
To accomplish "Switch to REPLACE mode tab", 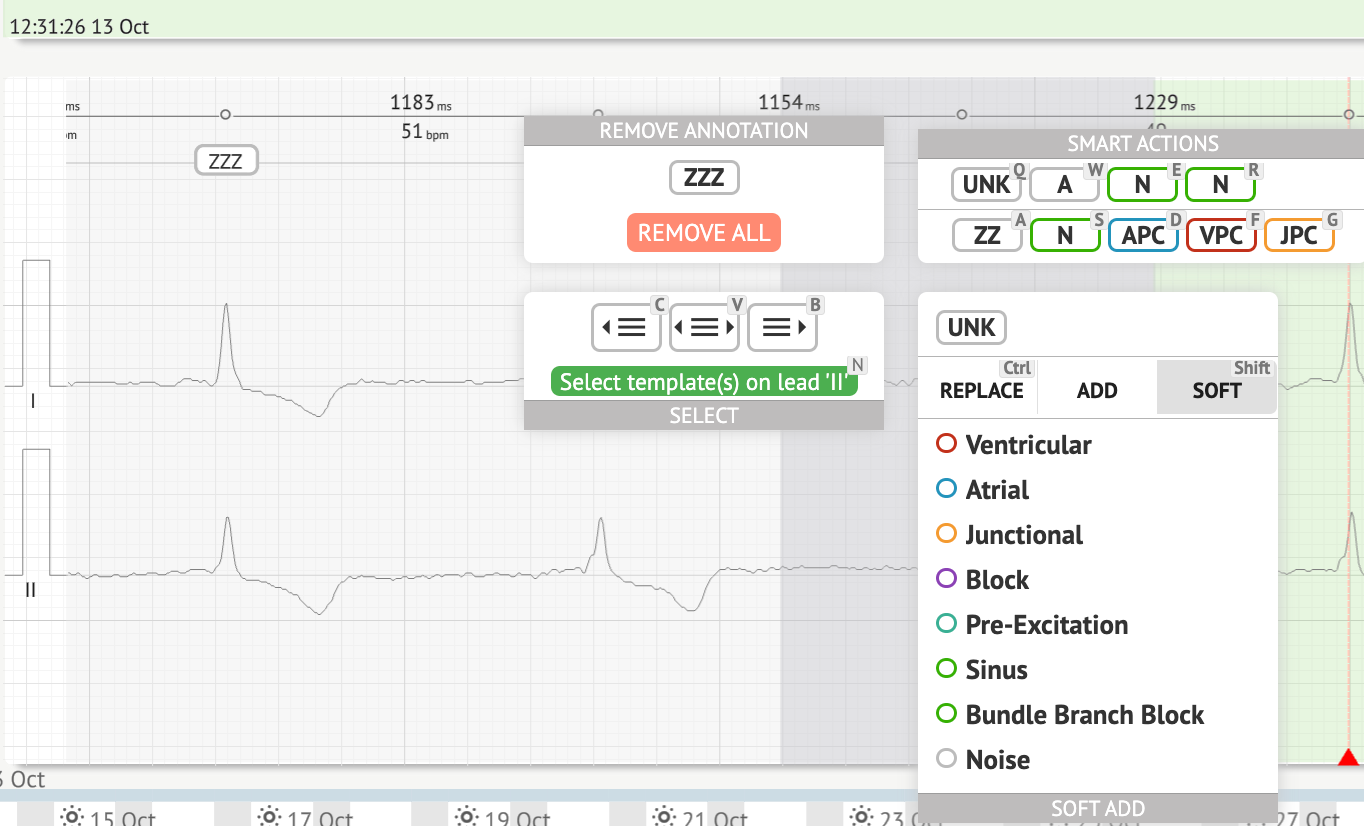I will 981,390.
